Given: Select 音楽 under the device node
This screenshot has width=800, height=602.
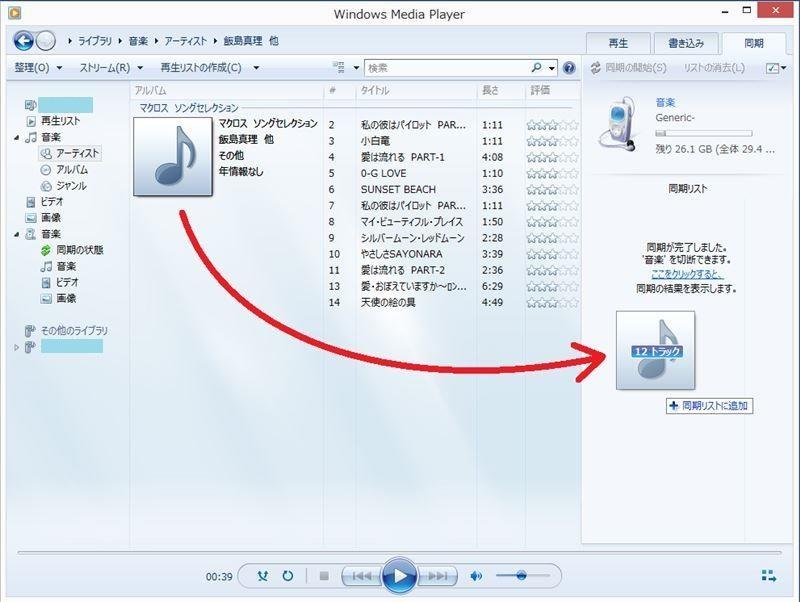Looking at the screenshot, I should pos(66,266).
